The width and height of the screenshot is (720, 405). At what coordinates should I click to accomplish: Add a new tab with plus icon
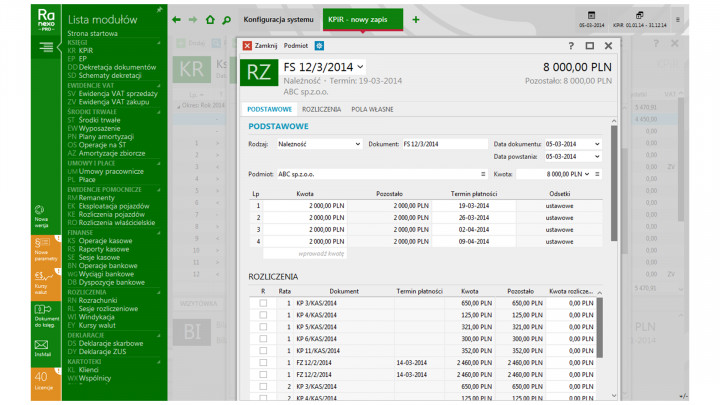pyautogui.click(x=416, y=20)
